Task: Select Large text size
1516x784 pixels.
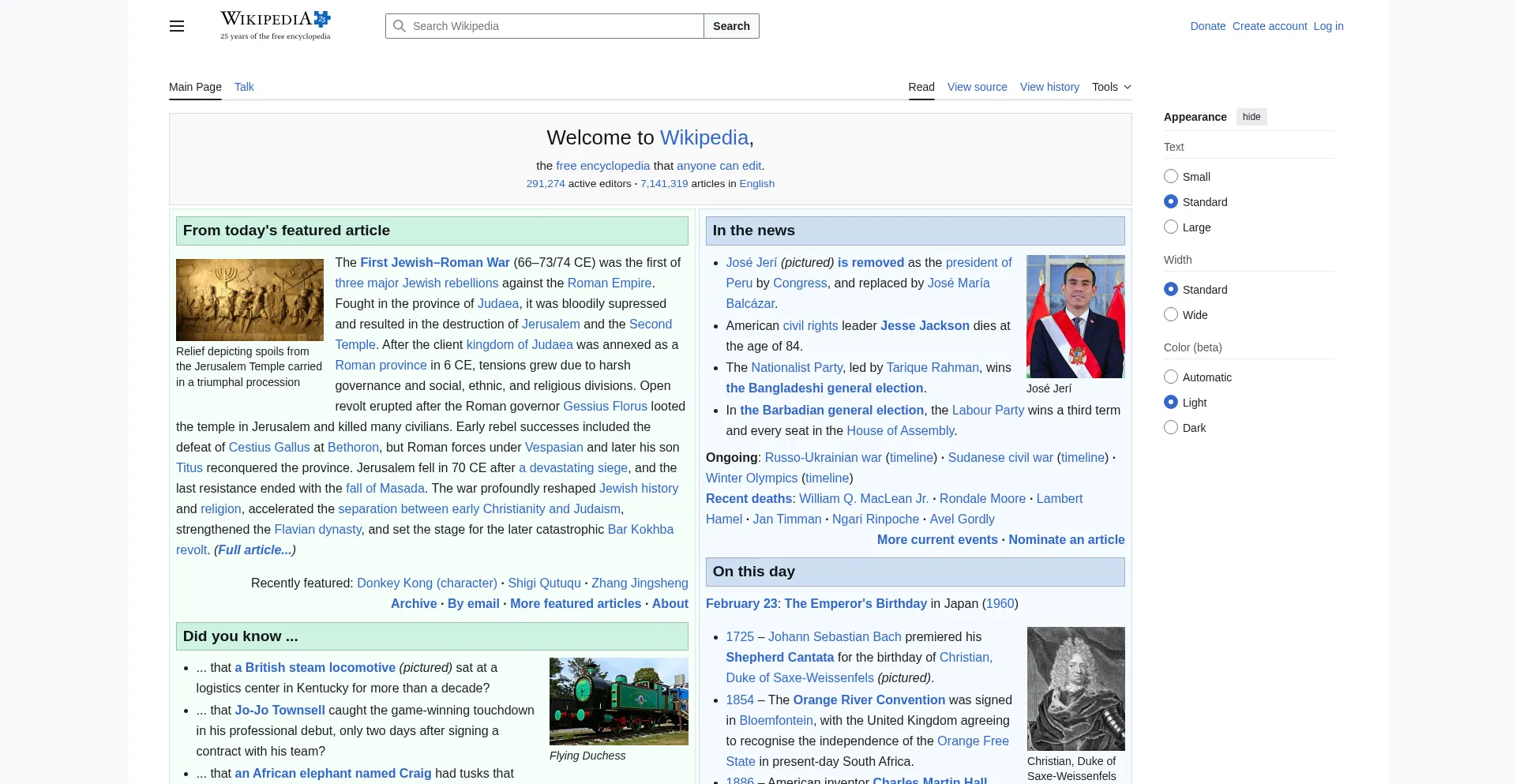Action: pyautogui.click(x=1171, y=227)
